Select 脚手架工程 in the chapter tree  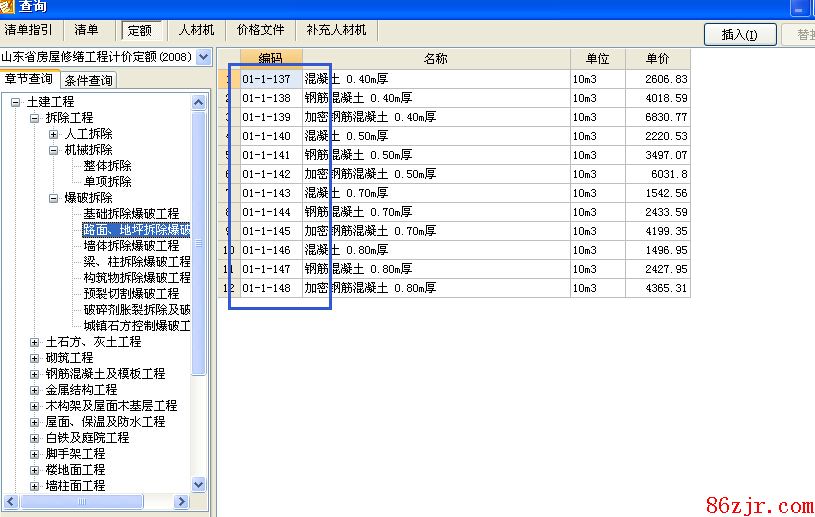[x=75, y=454]
